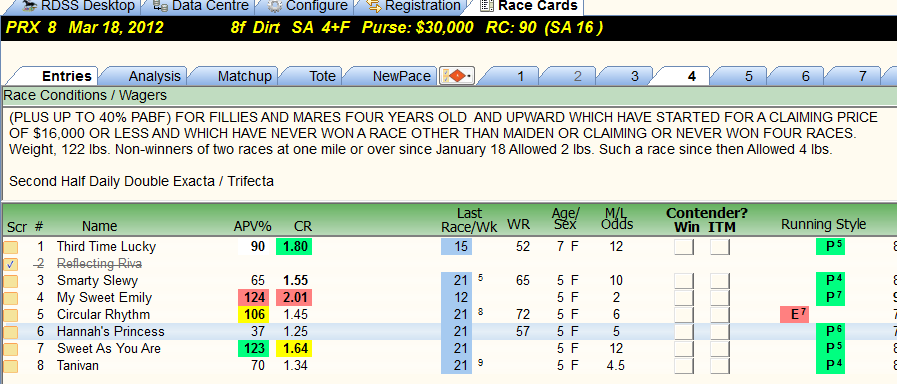Viewport: 897px width, 384px height.
Task: Click the CR column header
Action: click(x=303, y=226)
